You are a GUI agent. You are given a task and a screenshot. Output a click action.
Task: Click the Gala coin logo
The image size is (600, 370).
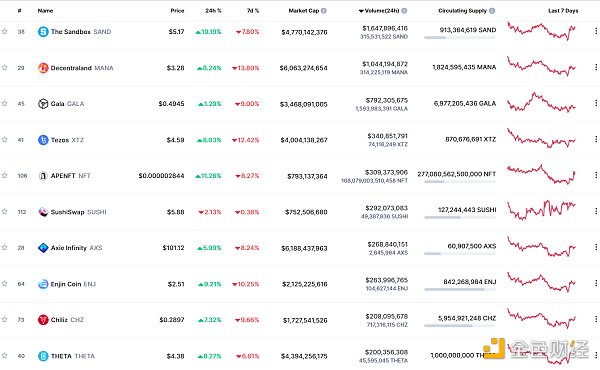[43, 104]
